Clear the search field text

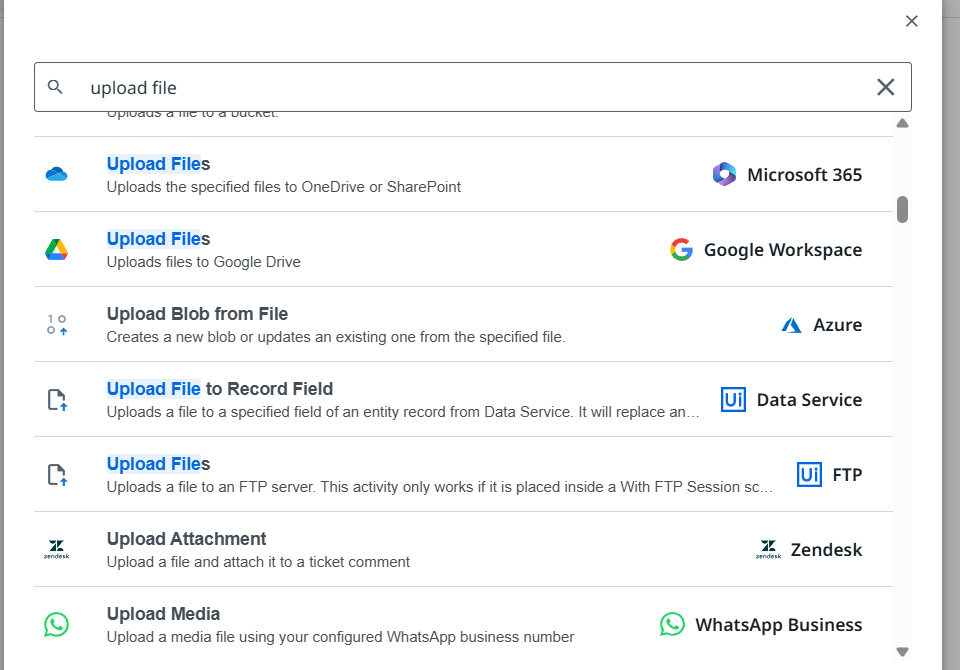885,87
